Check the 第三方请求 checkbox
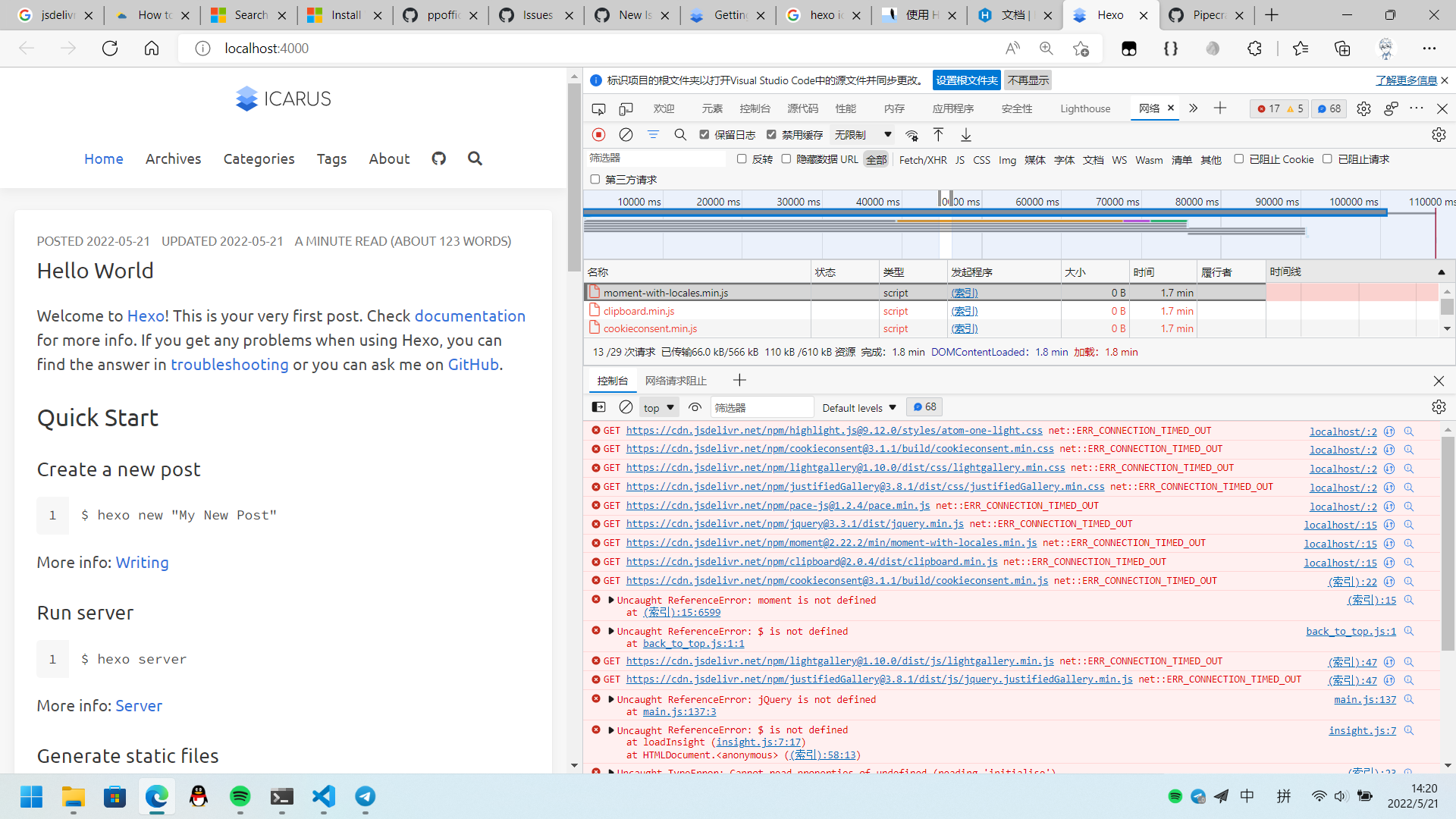This screenshot has height=819, width=1456. point(595,179)
